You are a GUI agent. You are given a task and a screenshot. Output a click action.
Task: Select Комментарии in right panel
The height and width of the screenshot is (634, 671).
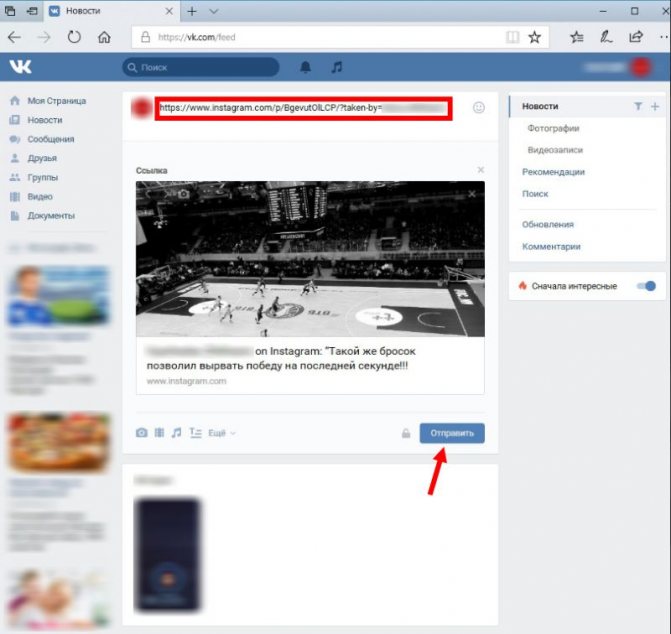tap(551, 246)
